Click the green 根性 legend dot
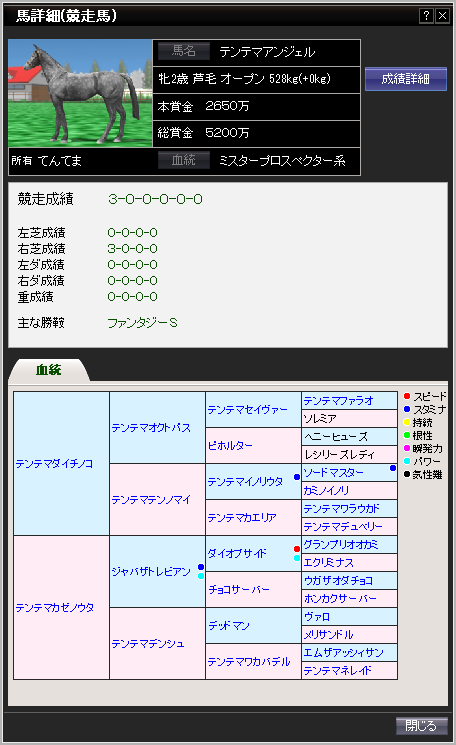This screenshot has height=745, width=456. (x=407, y=435)
